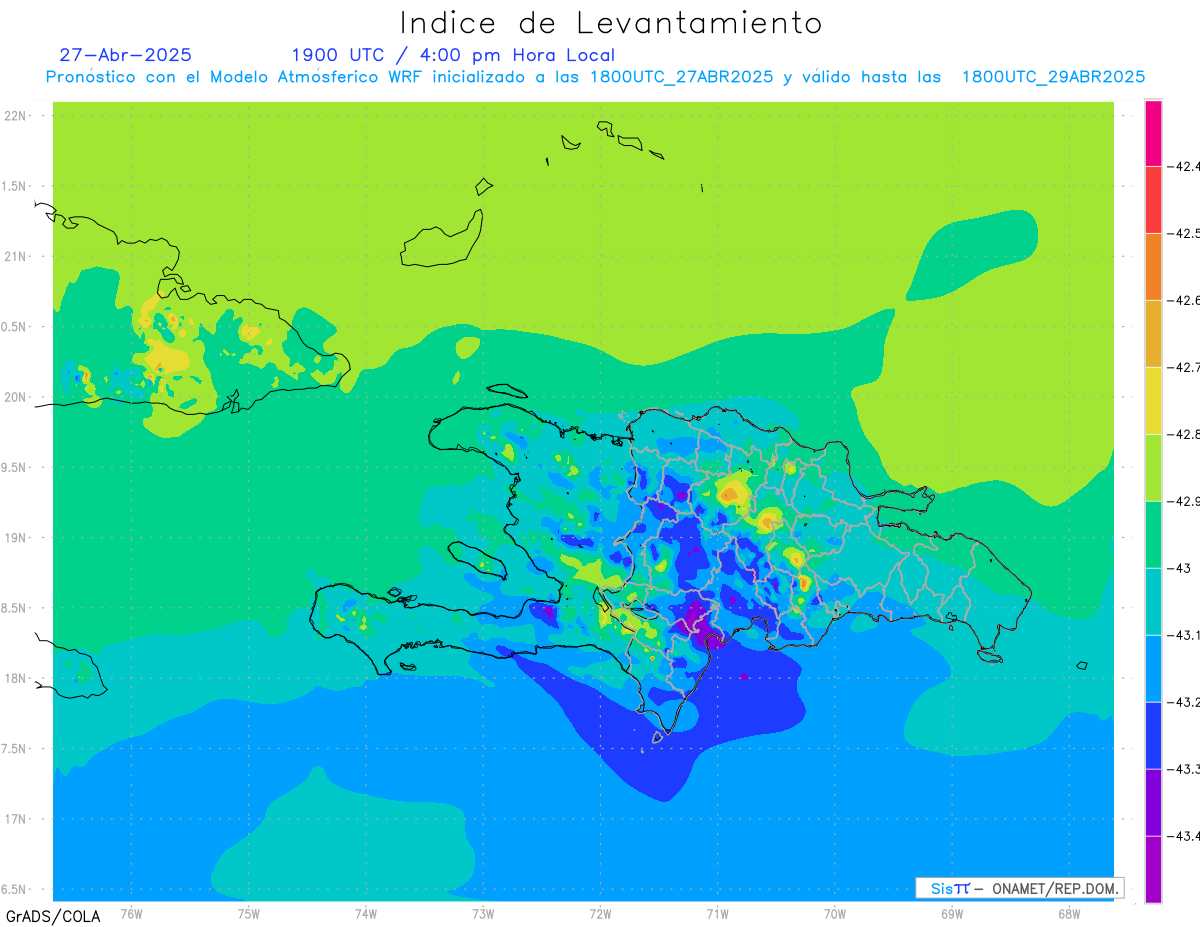Choose the lime segment between -42.8 and -42.9
The image size is (1200, 927).
[1153, 467]
